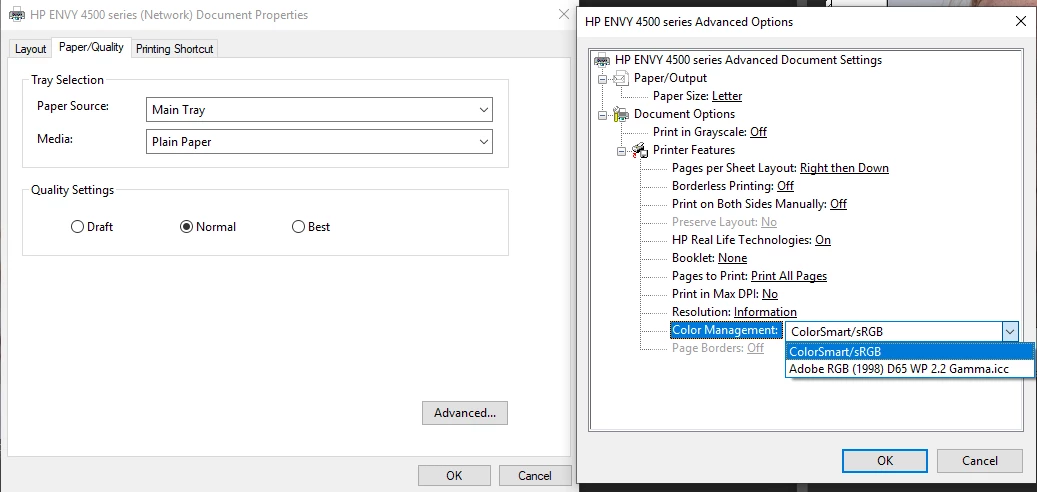Collapse the Paper/Output tree node
This screenshot has width=1037, height=492.
602,79
